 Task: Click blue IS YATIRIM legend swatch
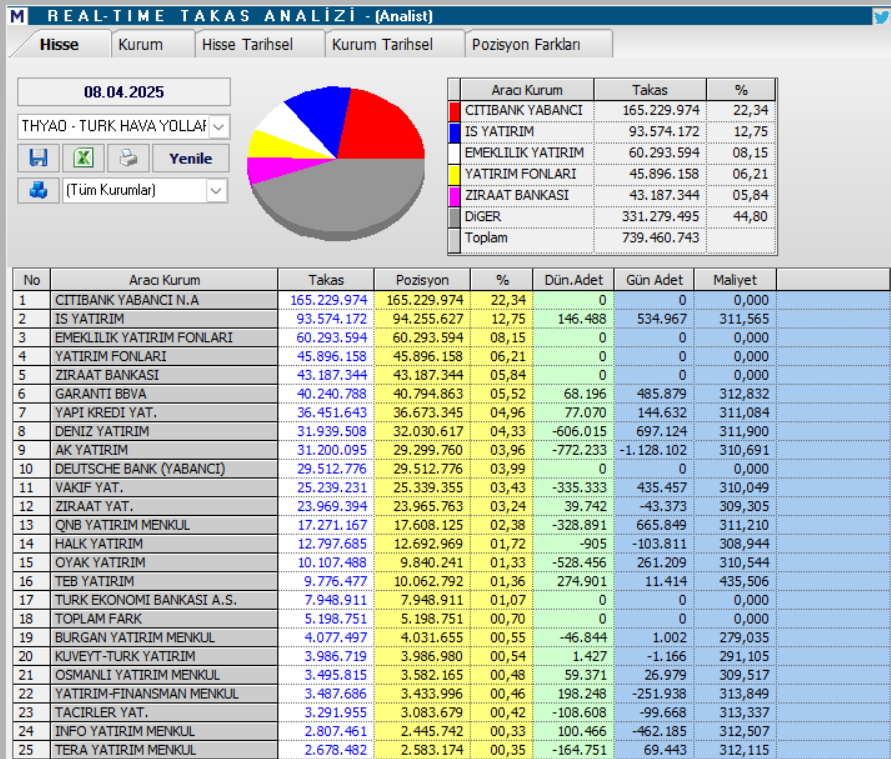(x=455, y=132)
